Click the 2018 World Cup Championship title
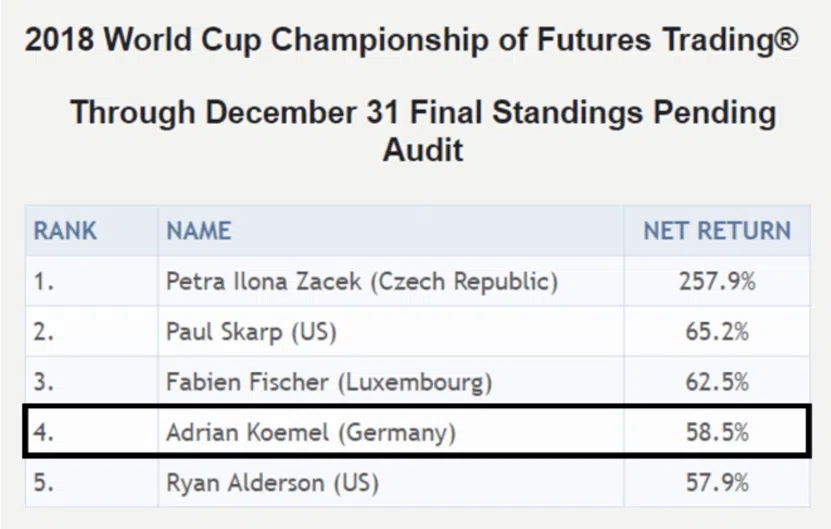 pos(412,40)
